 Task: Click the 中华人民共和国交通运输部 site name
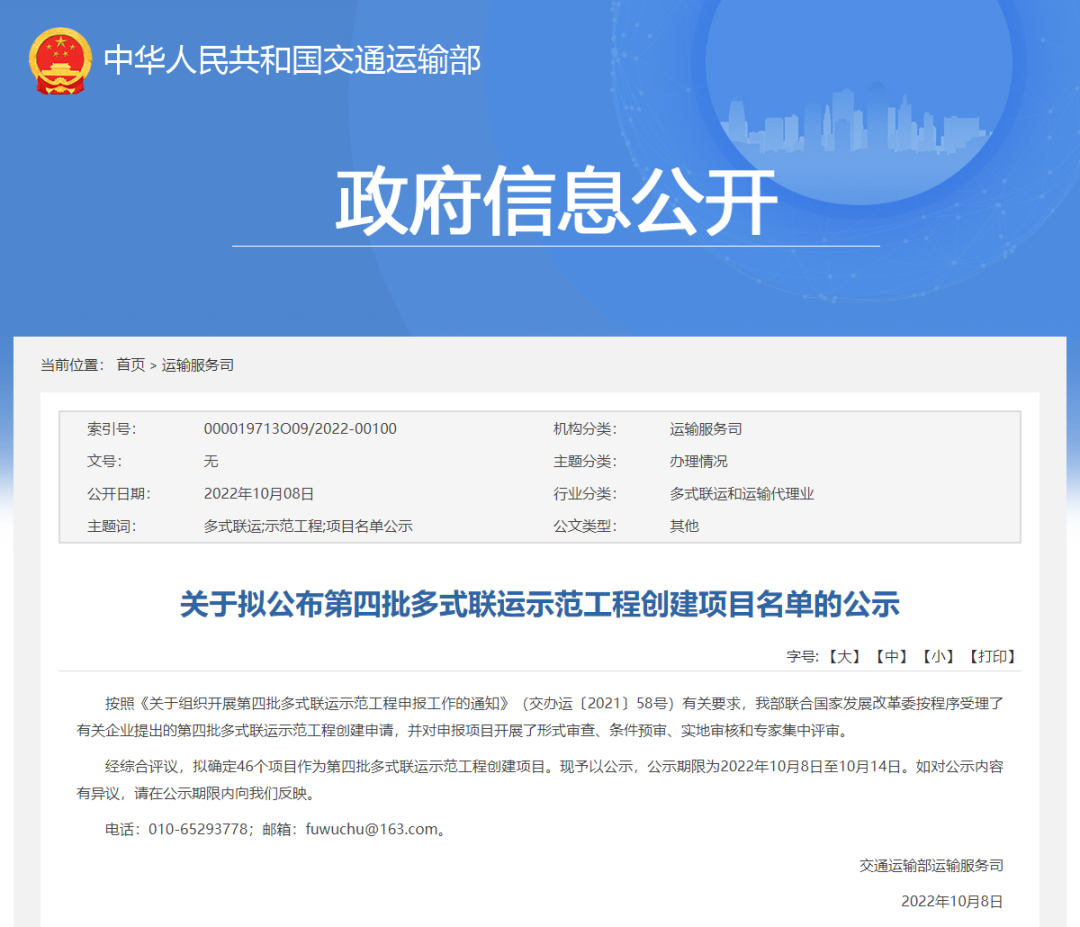click(292, 61)
